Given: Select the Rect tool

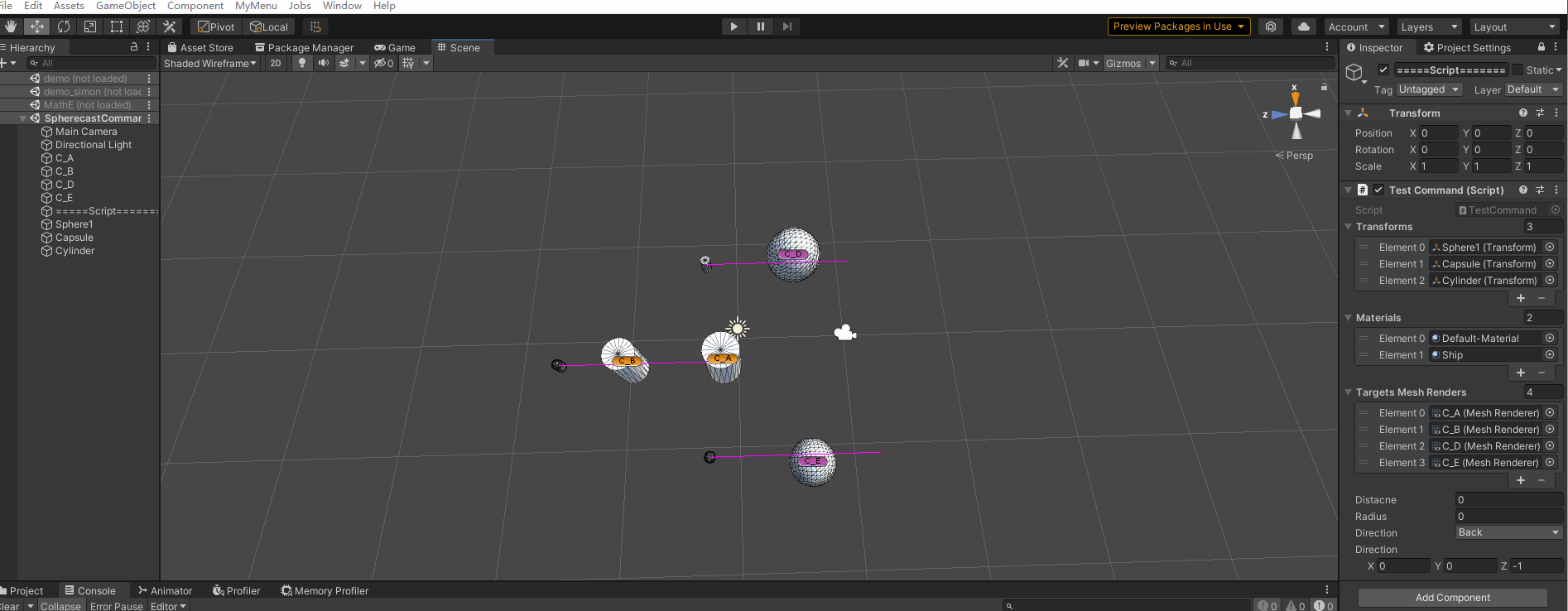Looking at the screenshot, I should (117, 26).
